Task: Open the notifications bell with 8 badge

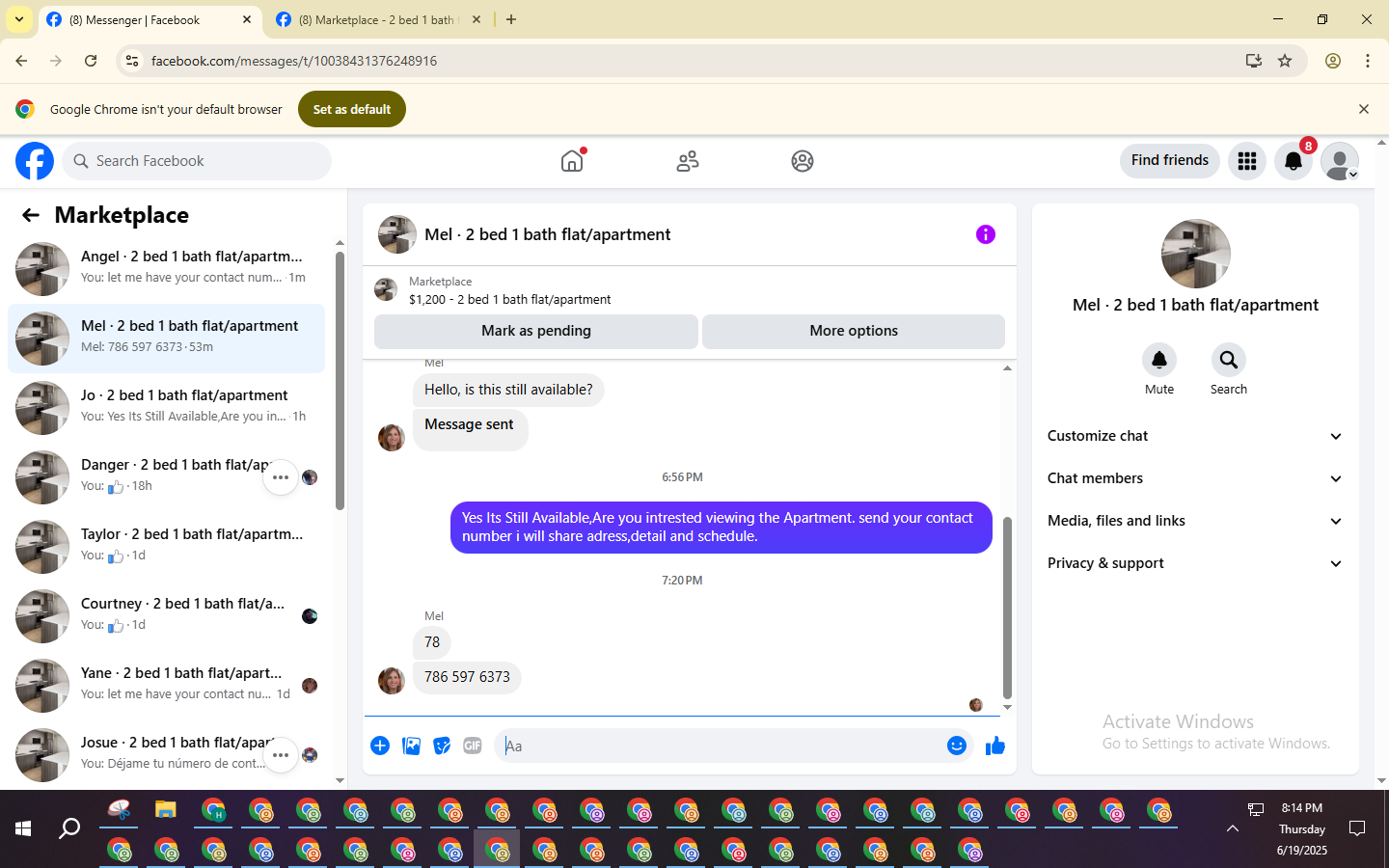Action: point(1294,161)
